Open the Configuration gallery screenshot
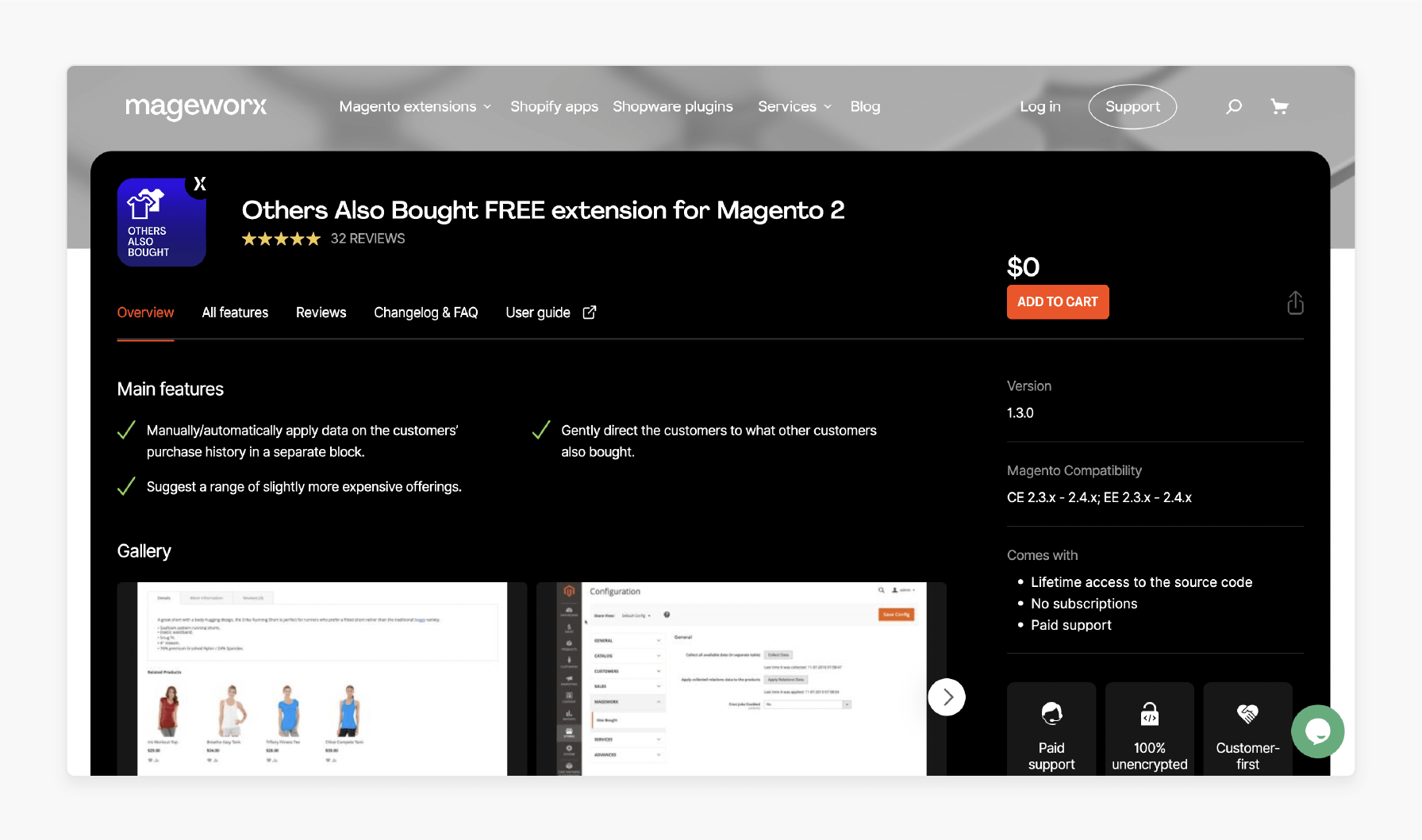Viewport: 1422px width, 840px height. pyautogui.click(x=741, y=679)
